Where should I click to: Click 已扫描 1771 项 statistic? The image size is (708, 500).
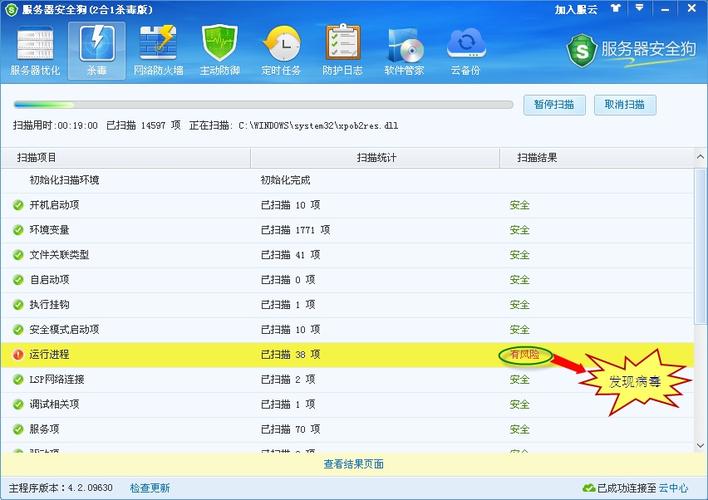point(295,230)
